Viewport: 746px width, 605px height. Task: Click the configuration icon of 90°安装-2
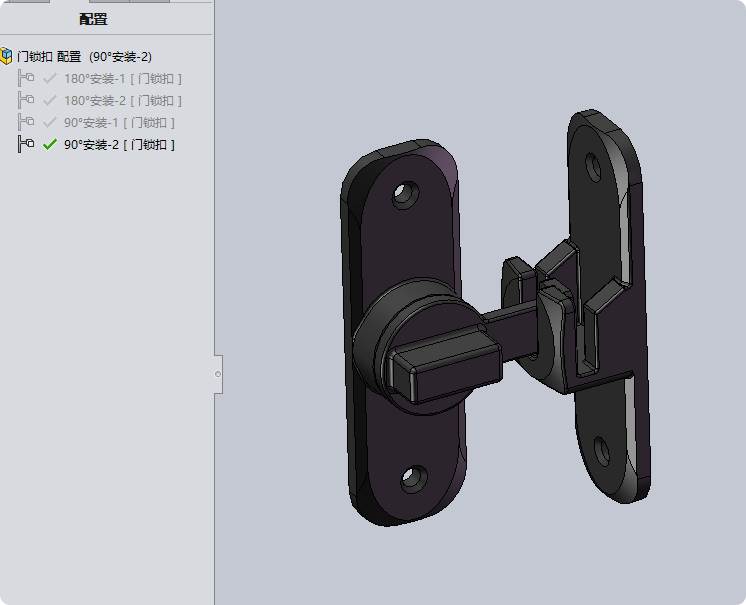[26, 144]
